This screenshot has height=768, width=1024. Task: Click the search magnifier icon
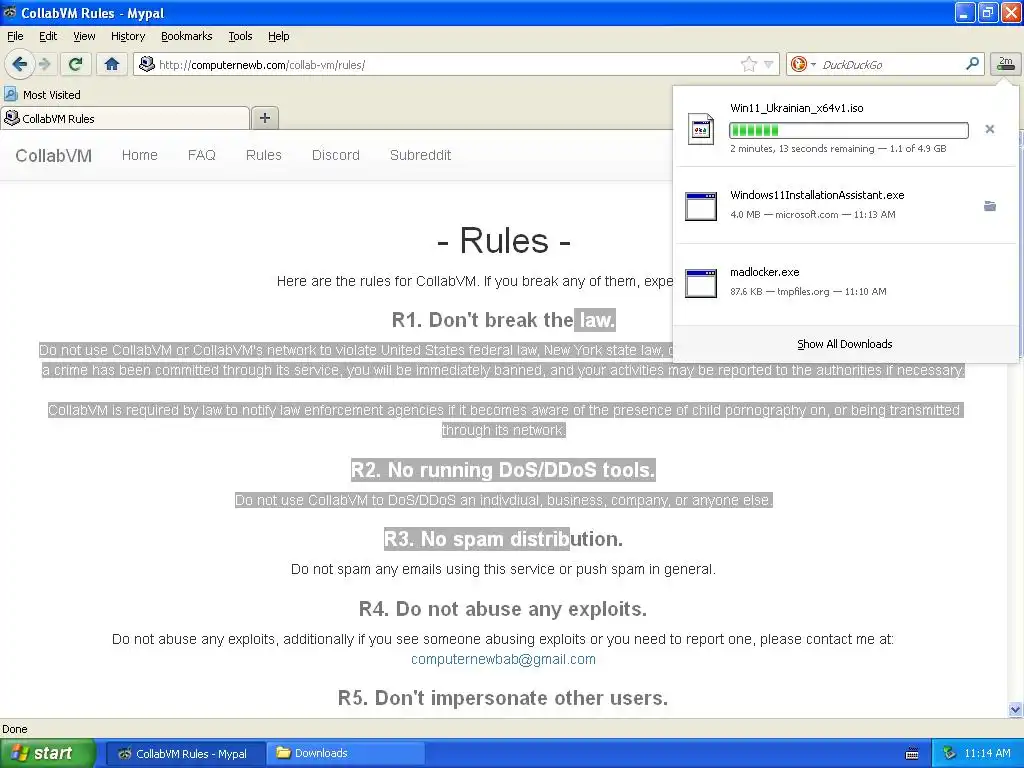coord(972,64)
